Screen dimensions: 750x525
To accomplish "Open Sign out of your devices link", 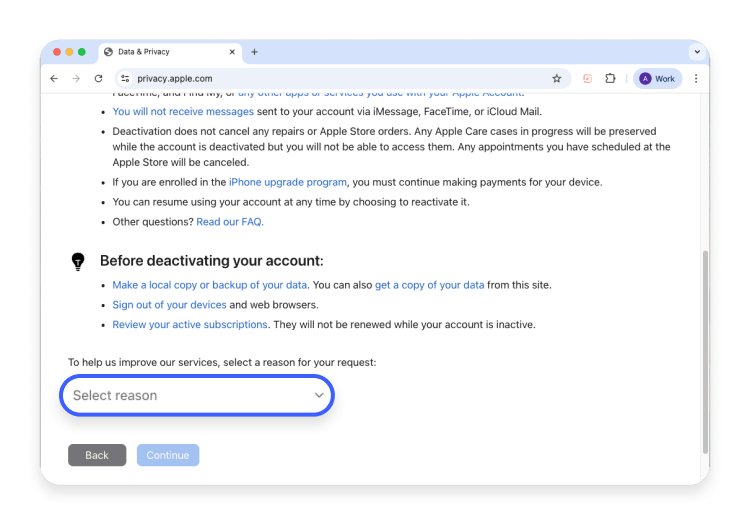I will pyautogui.click(x=169, y=305).
